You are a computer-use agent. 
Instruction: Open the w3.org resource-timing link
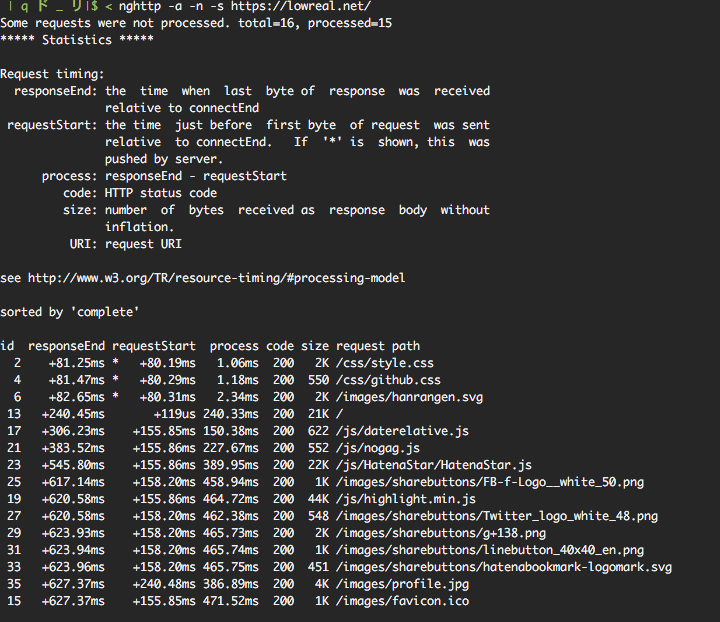216,277
